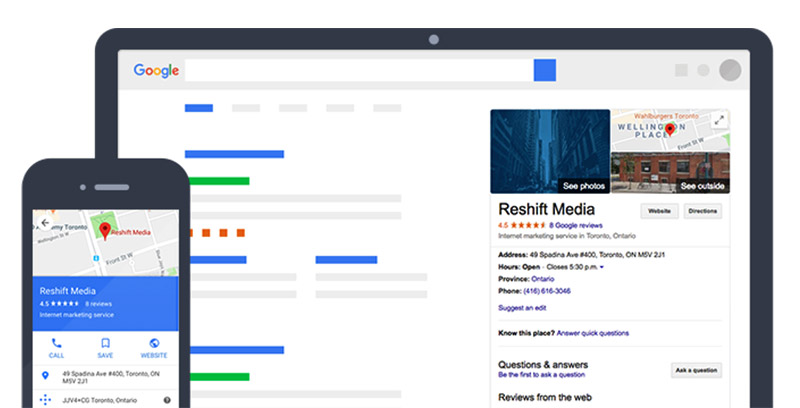Click the 4.5 star rating in knowledge panel
This screenshot has width=800, height=408.
tap(522, 225)
